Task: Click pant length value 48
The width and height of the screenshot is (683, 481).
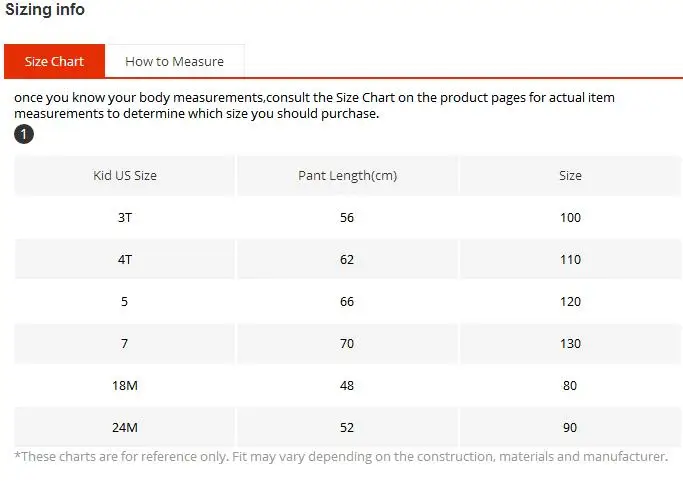Action: pyautogui.click(x=347, y=385)
